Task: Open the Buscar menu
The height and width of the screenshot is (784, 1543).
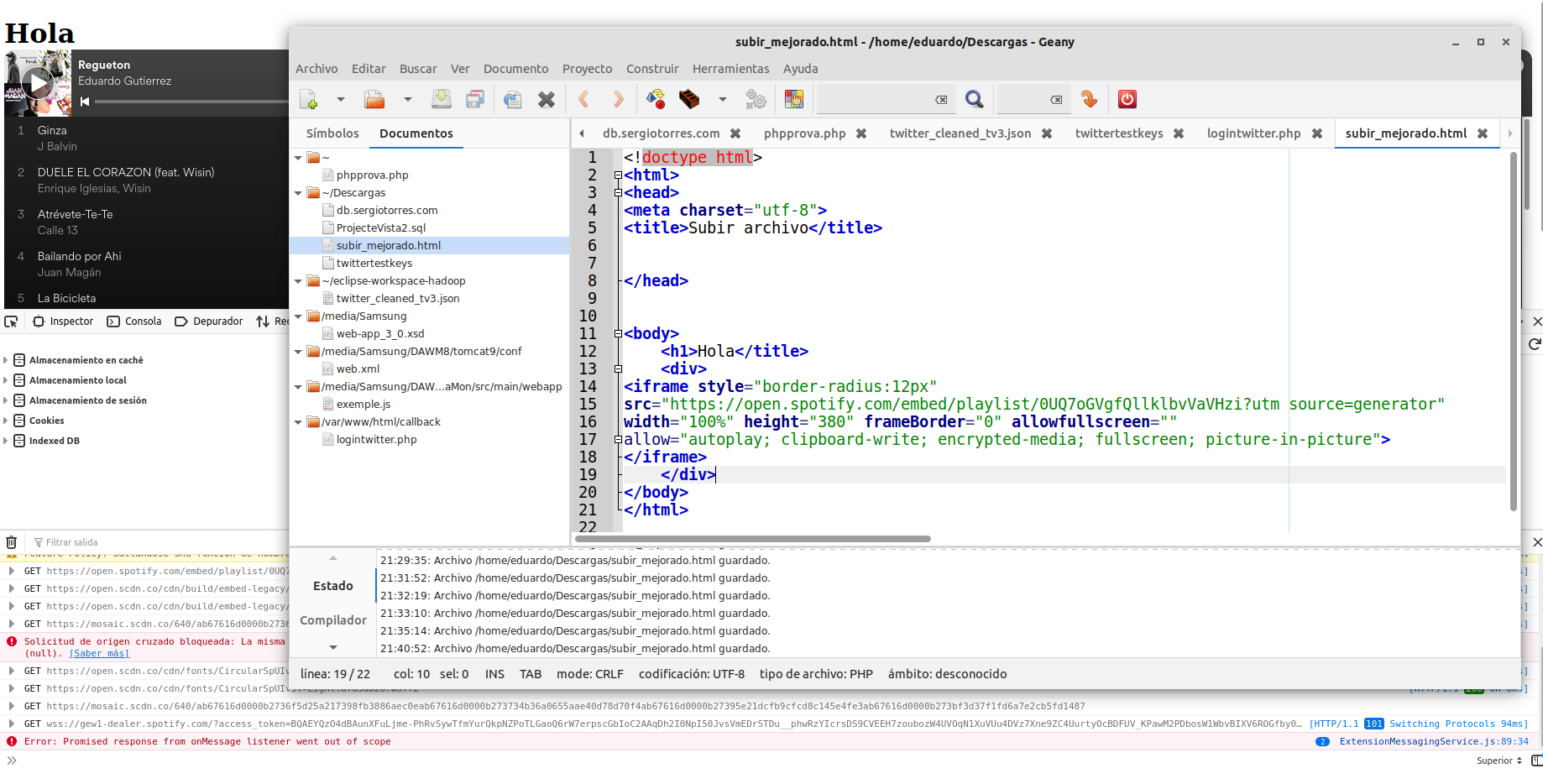Action: (418, 69)
